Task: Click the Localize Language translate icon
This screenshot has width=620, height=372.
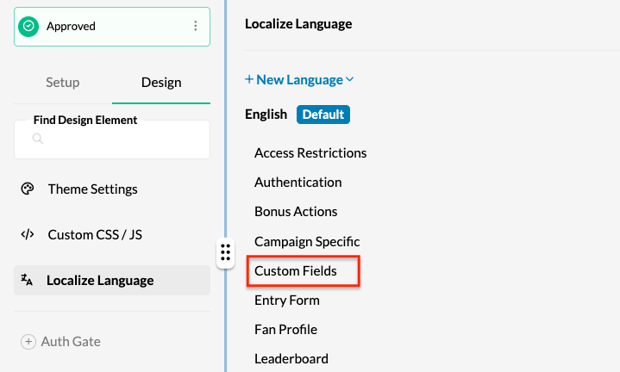Action: tap(27, 280)
